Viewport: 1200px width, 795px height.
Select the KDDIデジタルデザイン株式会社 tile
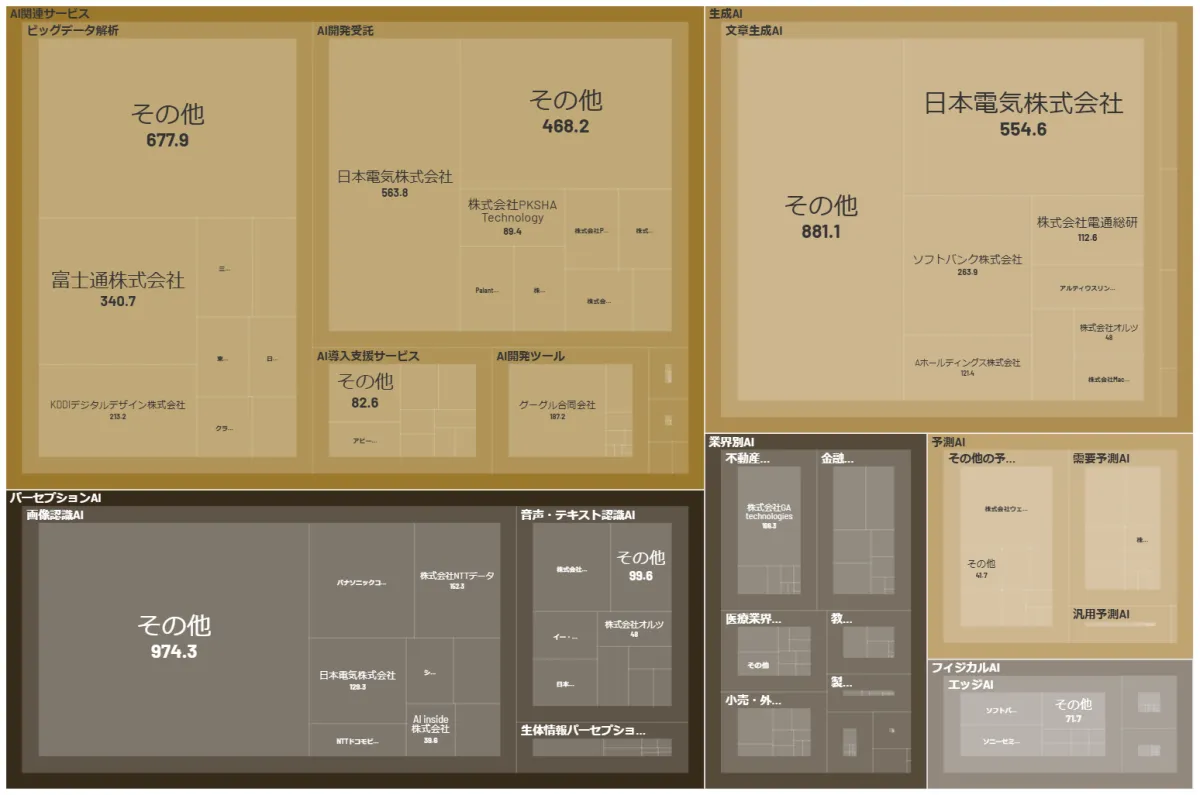[117, 410]
